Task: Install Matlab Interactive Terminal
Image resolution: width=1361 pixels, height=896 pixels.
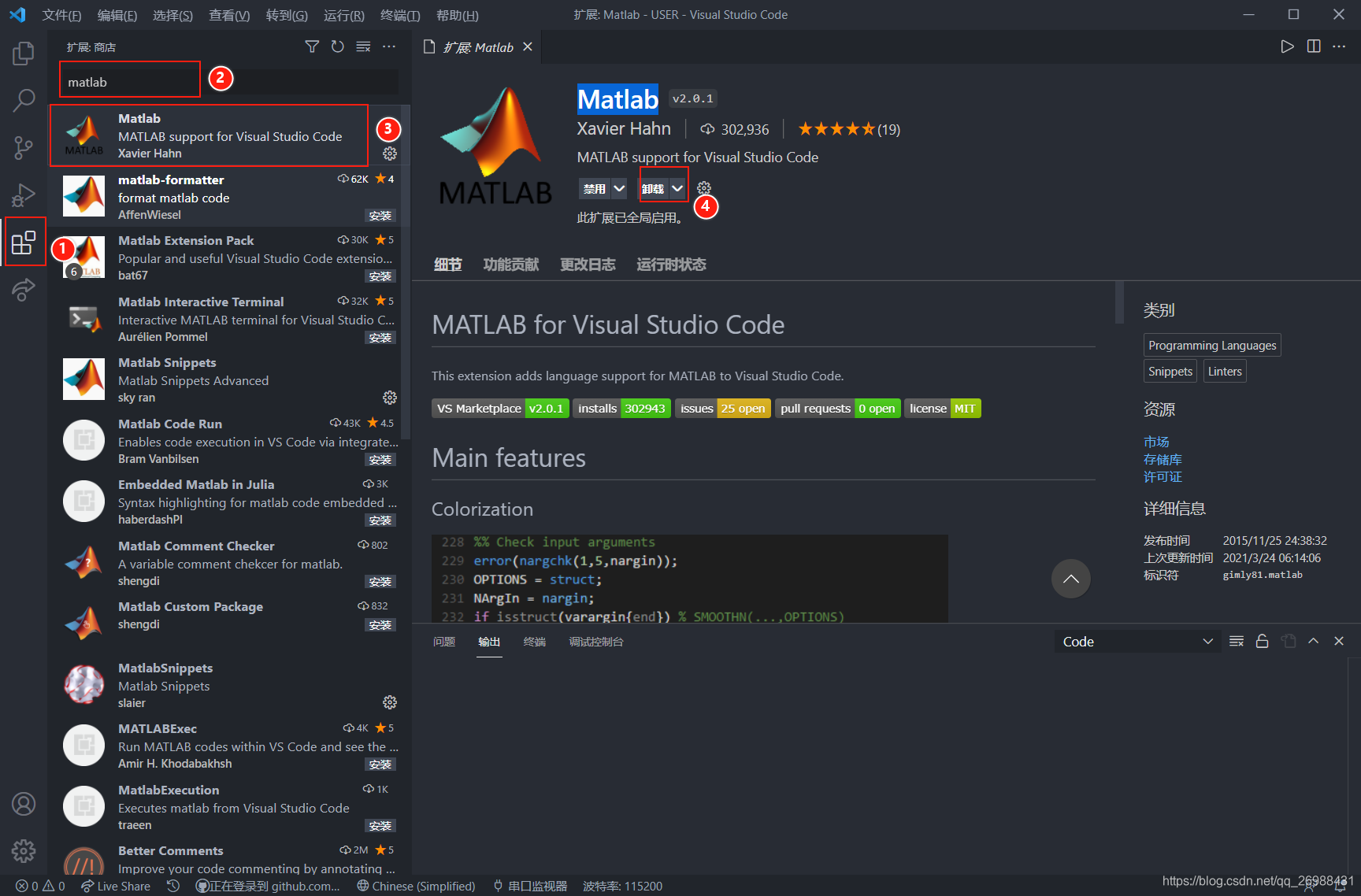Action: (380, 338)
